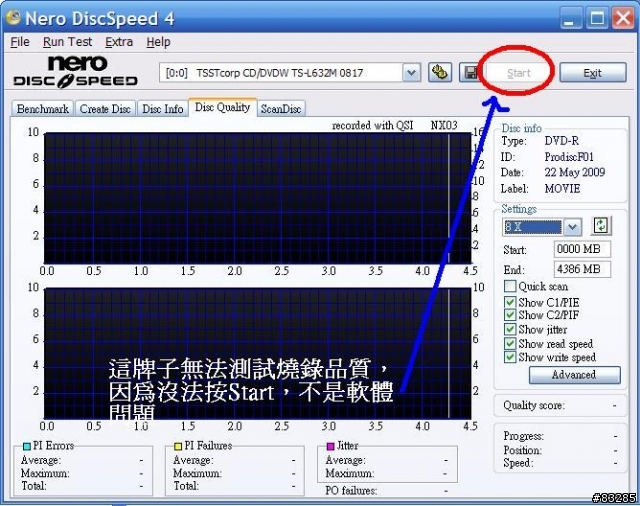Open the File menu
640x506 pixels.
[x=20, y=42]
